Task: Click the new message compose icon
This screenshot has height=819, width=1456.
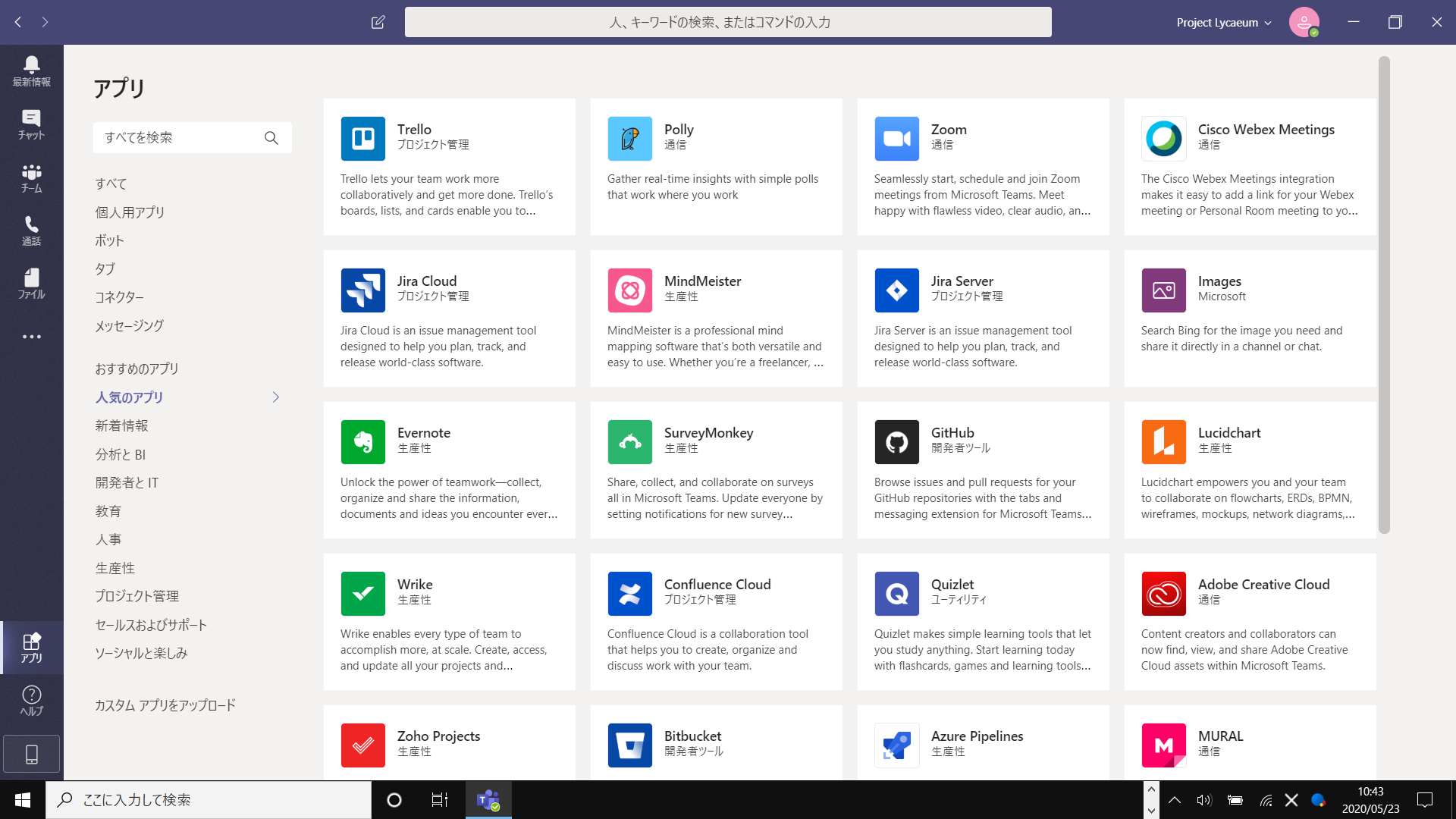Action: pos(378,22)
